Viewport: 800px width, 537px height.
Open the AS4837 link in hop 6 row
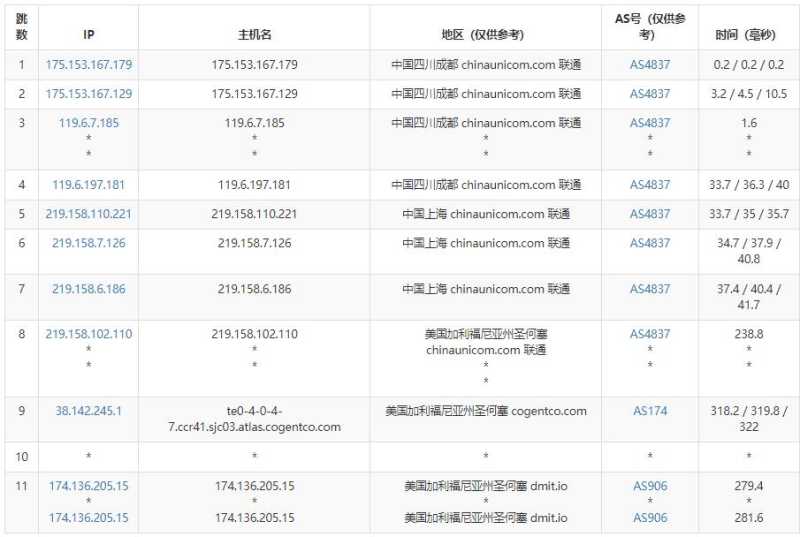[x=650, y=243]
